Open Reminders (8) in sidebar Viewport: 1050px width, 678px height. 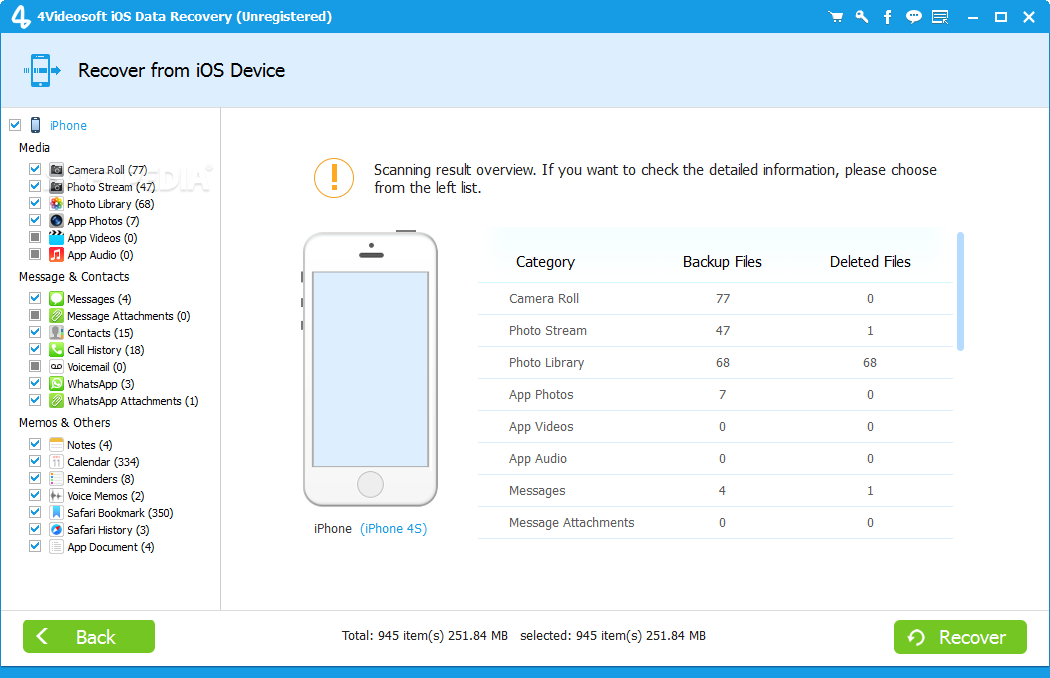pyautogui.click(x=100, y=478)
